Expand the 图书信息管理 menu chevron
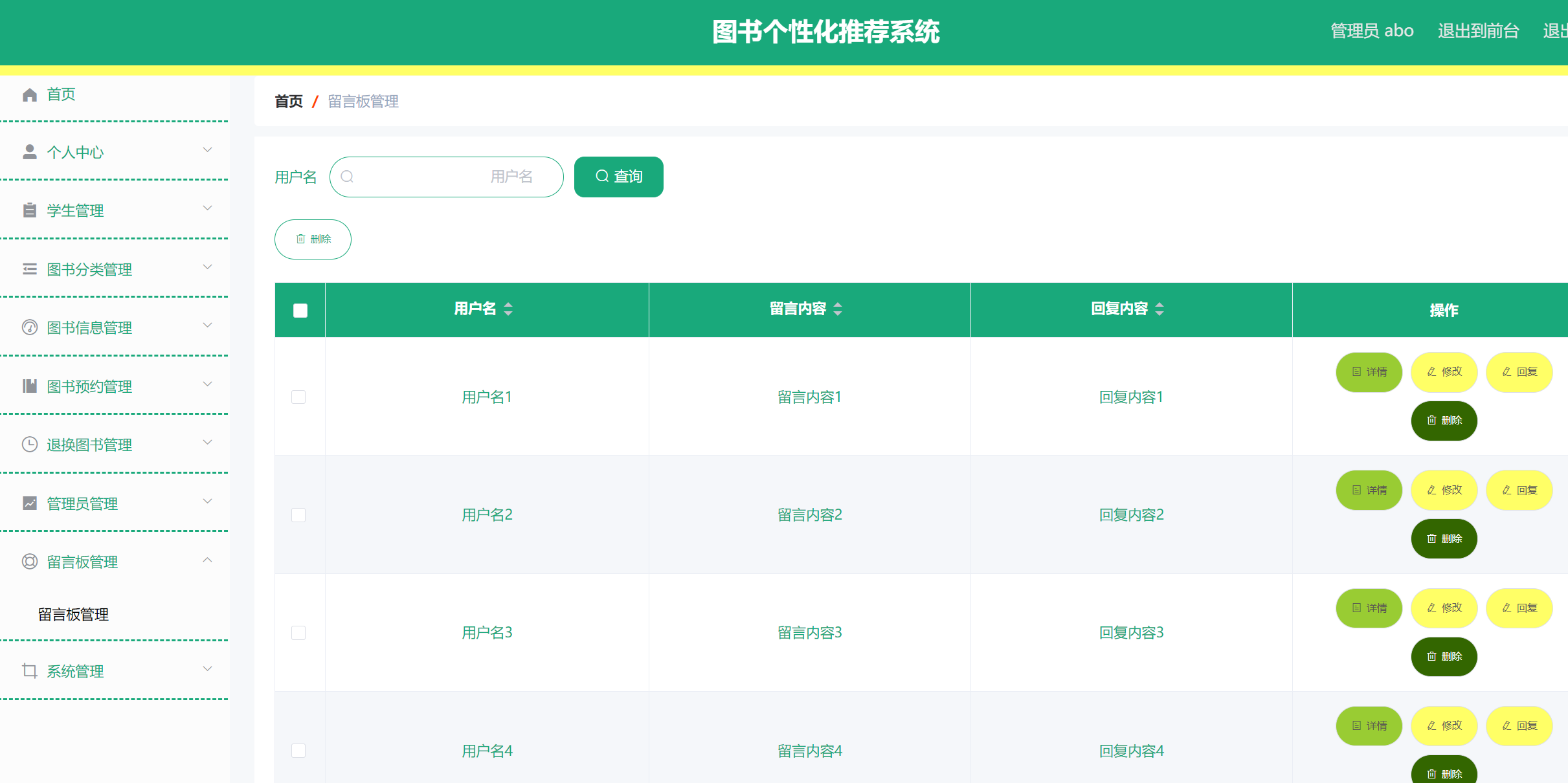This screenshot has width=1568, height=783. (207, 325)
